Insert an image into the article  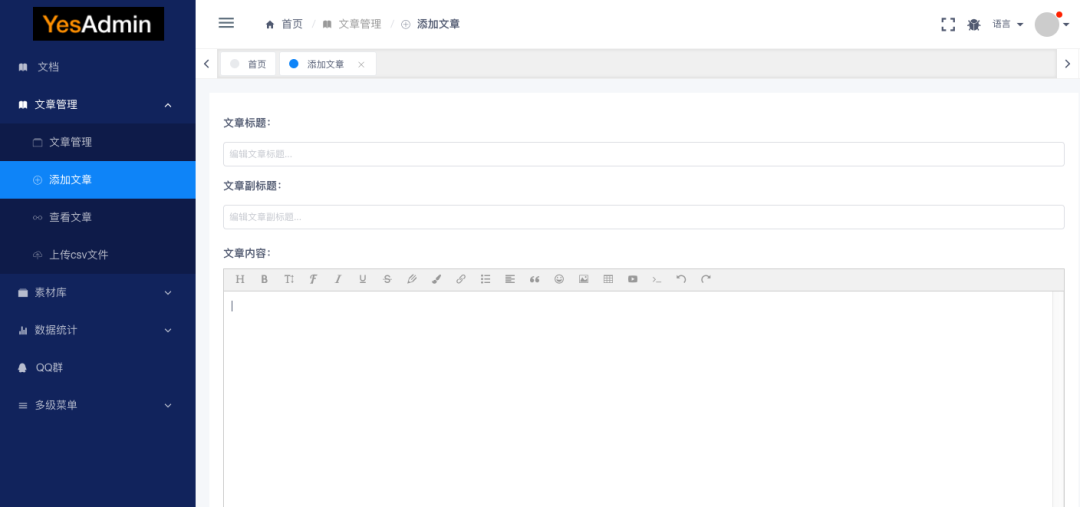[x=583, y=279]
